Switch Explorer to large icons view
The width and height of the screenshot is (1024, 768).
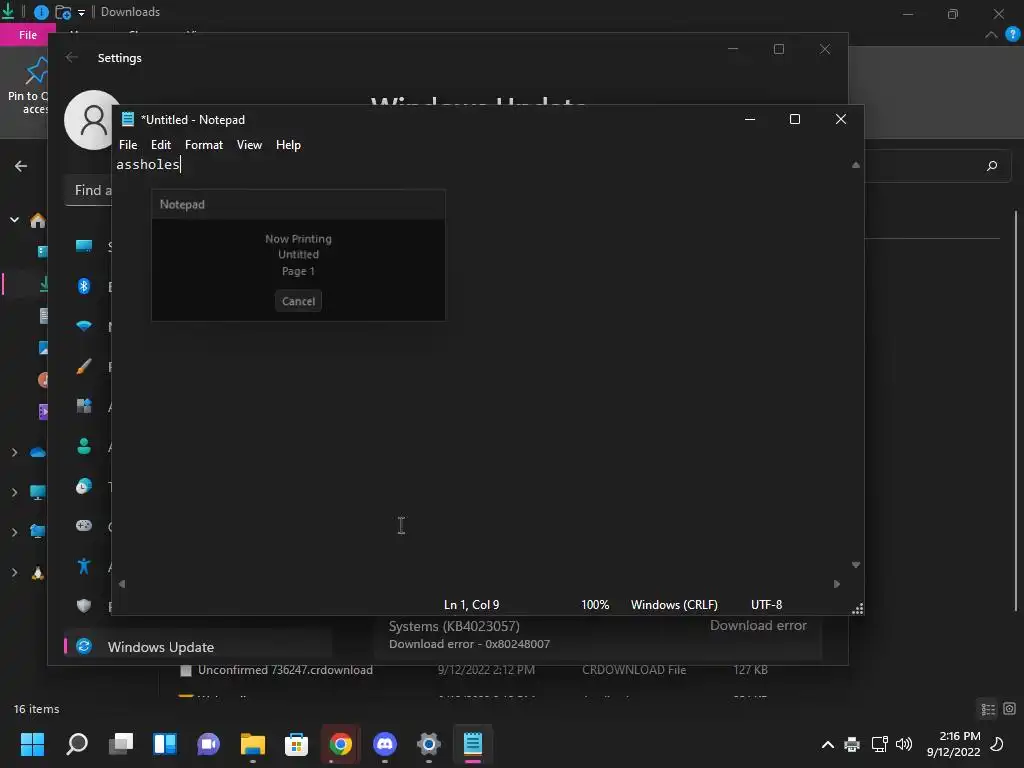click(1010, 709)
